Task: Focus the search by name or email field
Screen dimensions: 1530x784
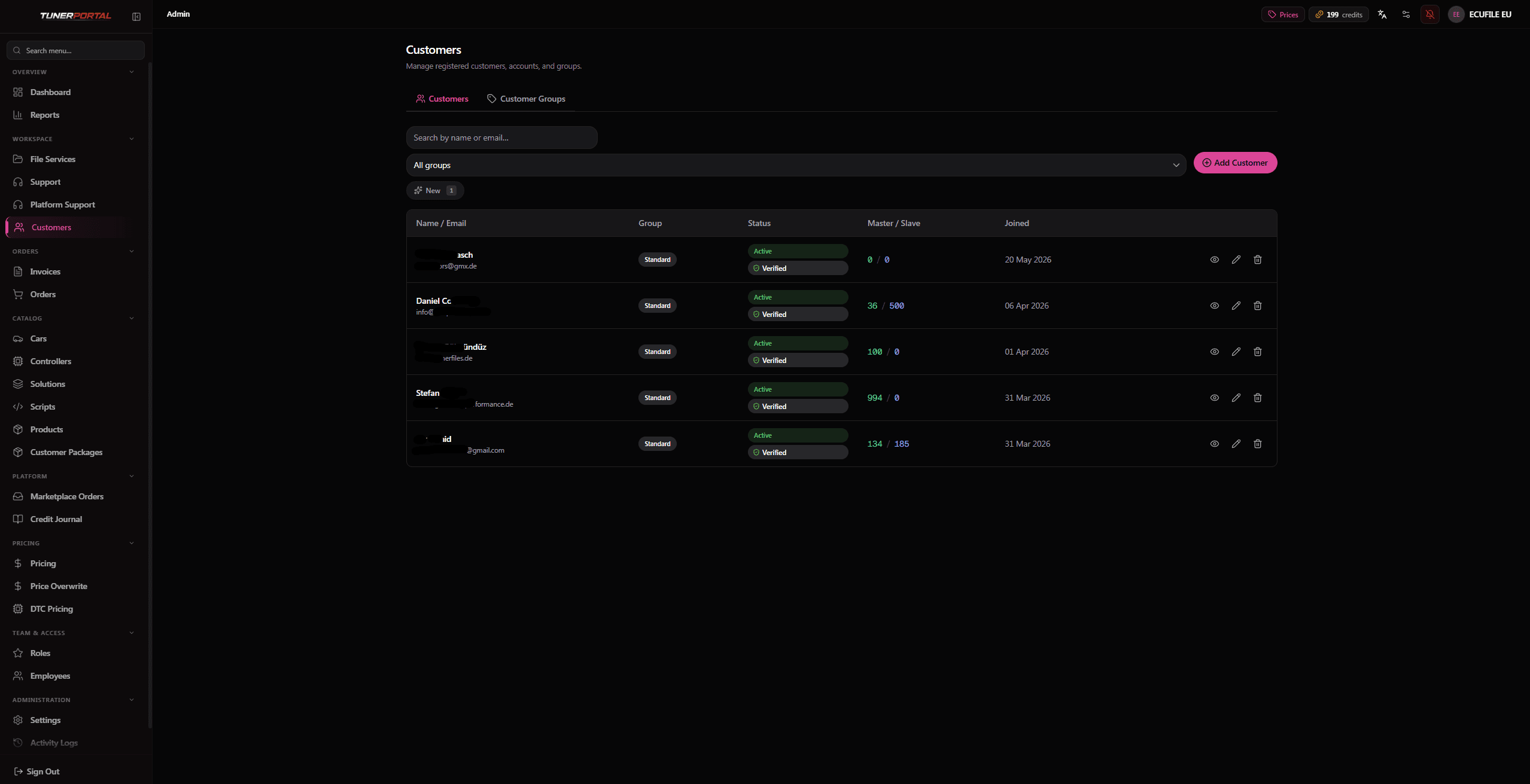Action: click(501, 138)
